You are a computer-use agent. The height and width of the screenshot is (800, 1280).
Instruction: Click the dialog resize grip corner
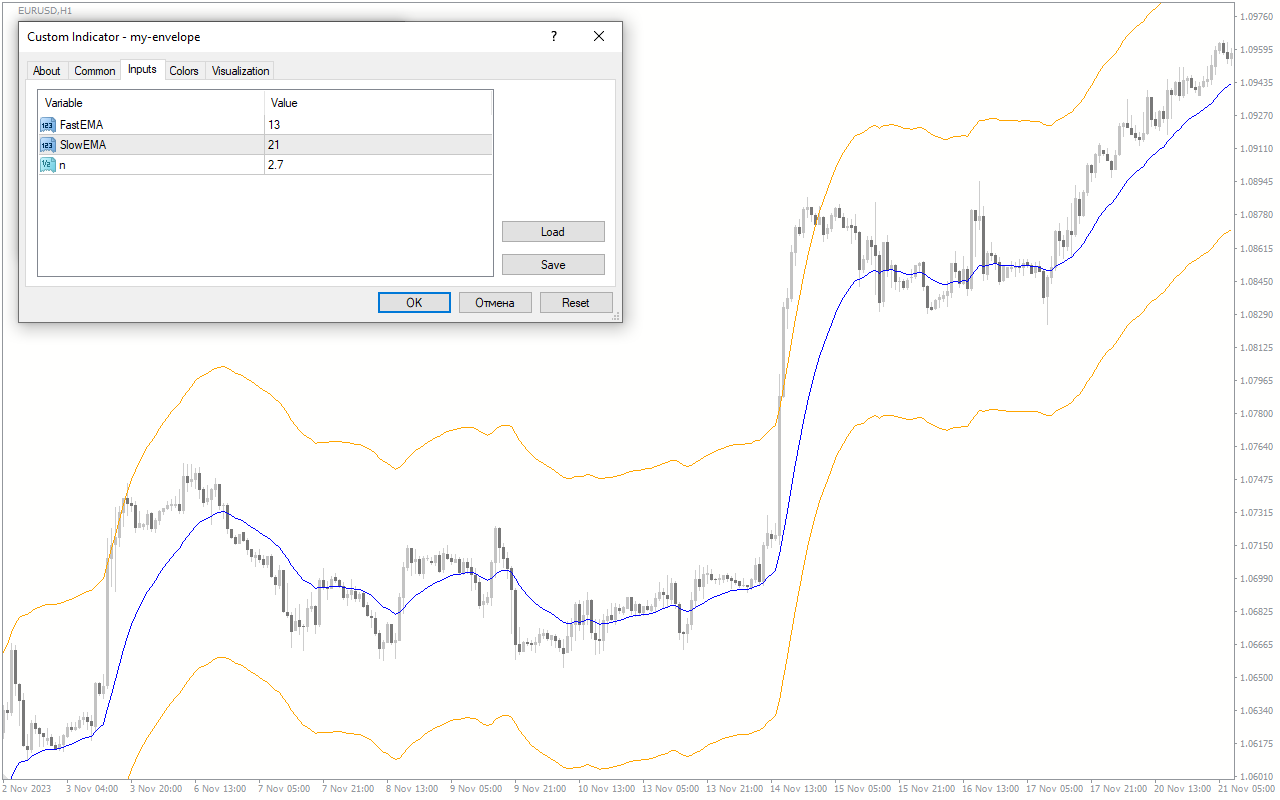click(x=616, y=316)
